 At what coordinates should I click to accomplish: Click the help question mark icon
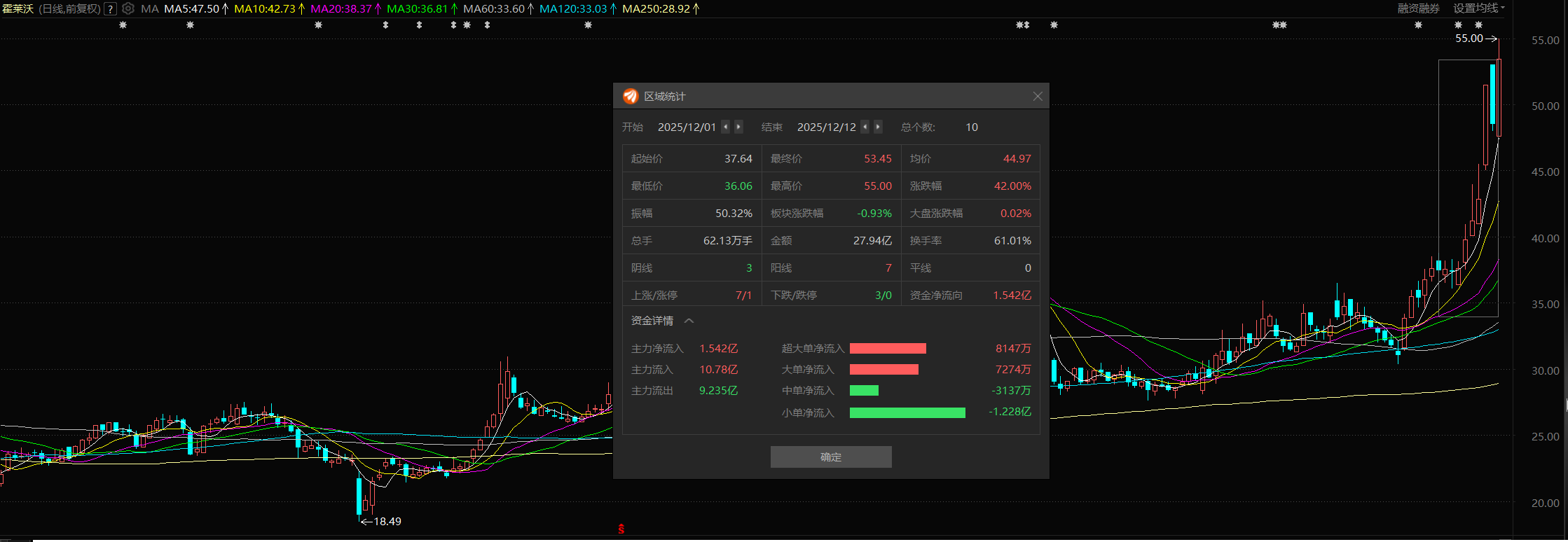click(x=110, y=9)
